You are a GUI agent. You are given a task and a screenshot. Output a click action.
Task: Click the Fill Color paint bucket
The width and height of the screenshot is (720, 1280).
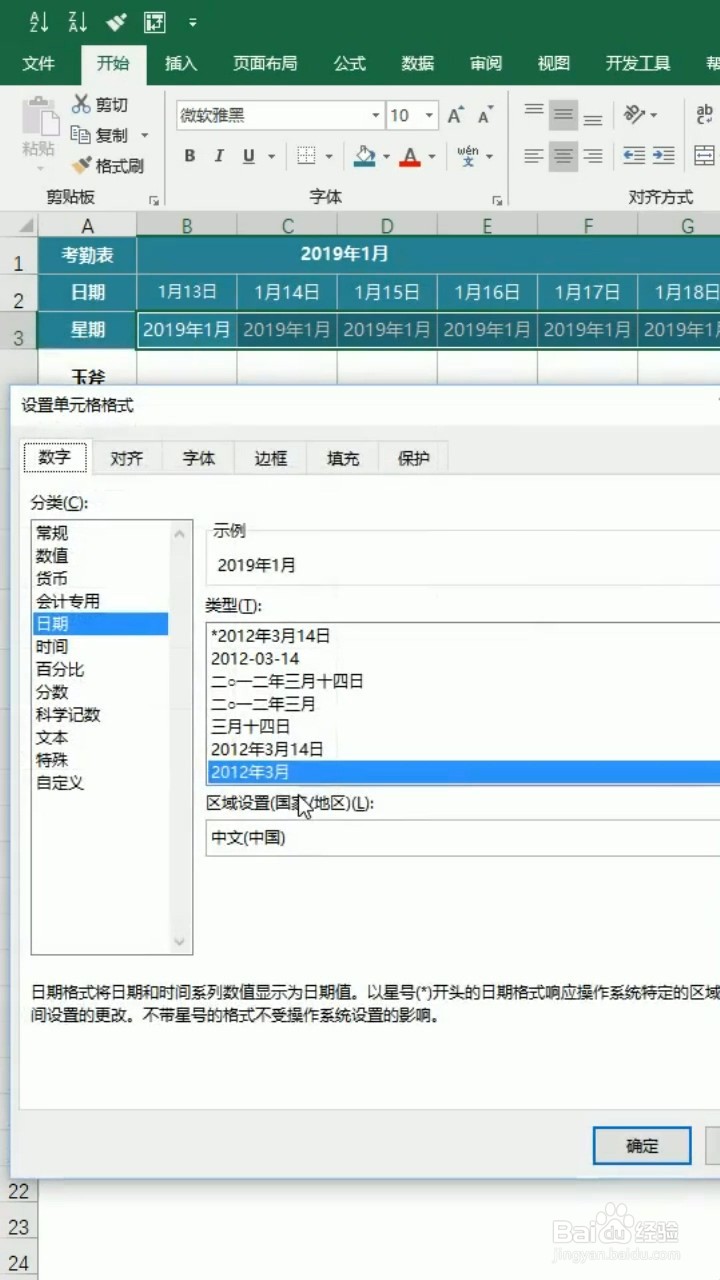tap(364, 156)
